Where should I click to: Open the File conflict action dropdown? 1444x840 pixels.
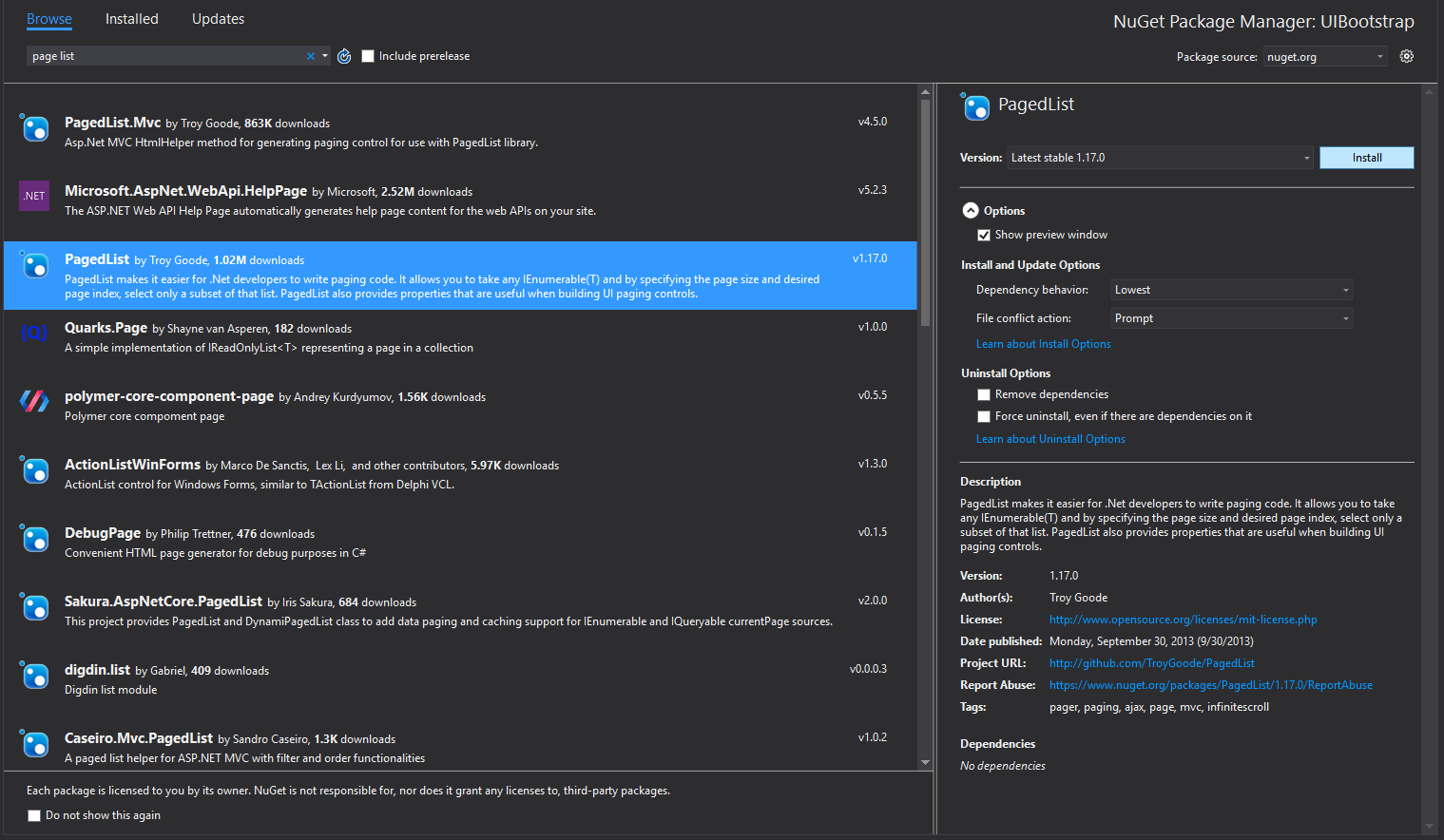click(1232, 318)
